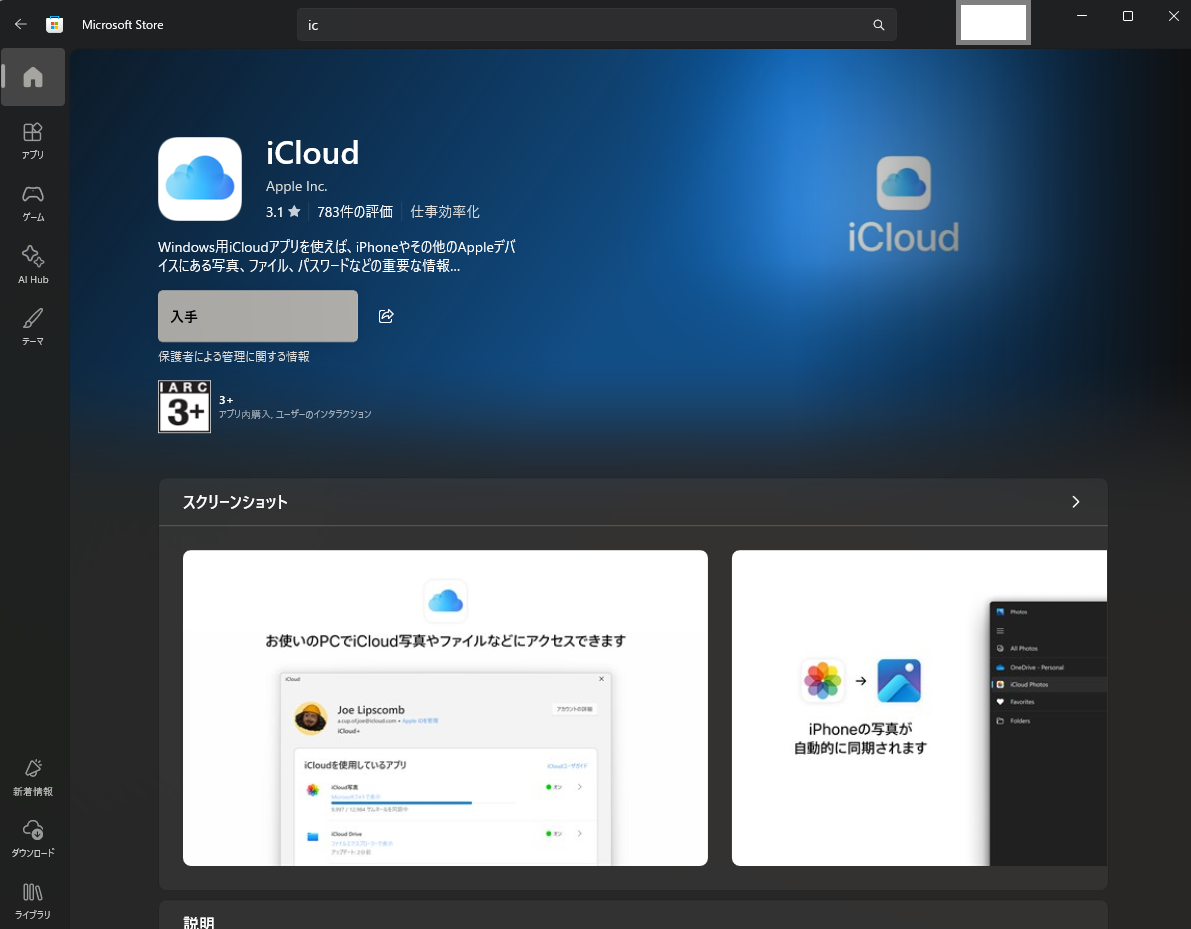Share the iCloud app via share icon
This screenshot has height=929, width=1191.
386,316
